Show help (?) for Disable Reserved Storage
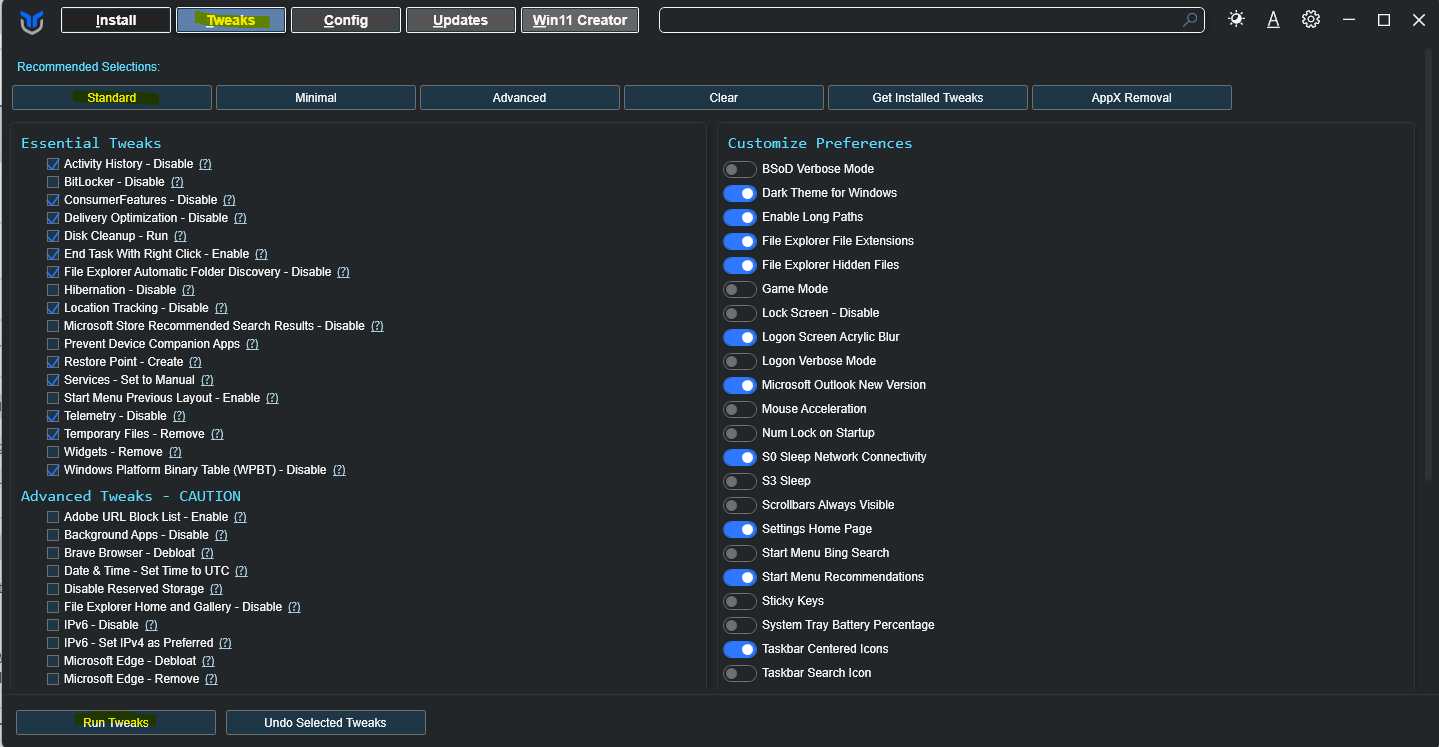 (x=216, y=589)
